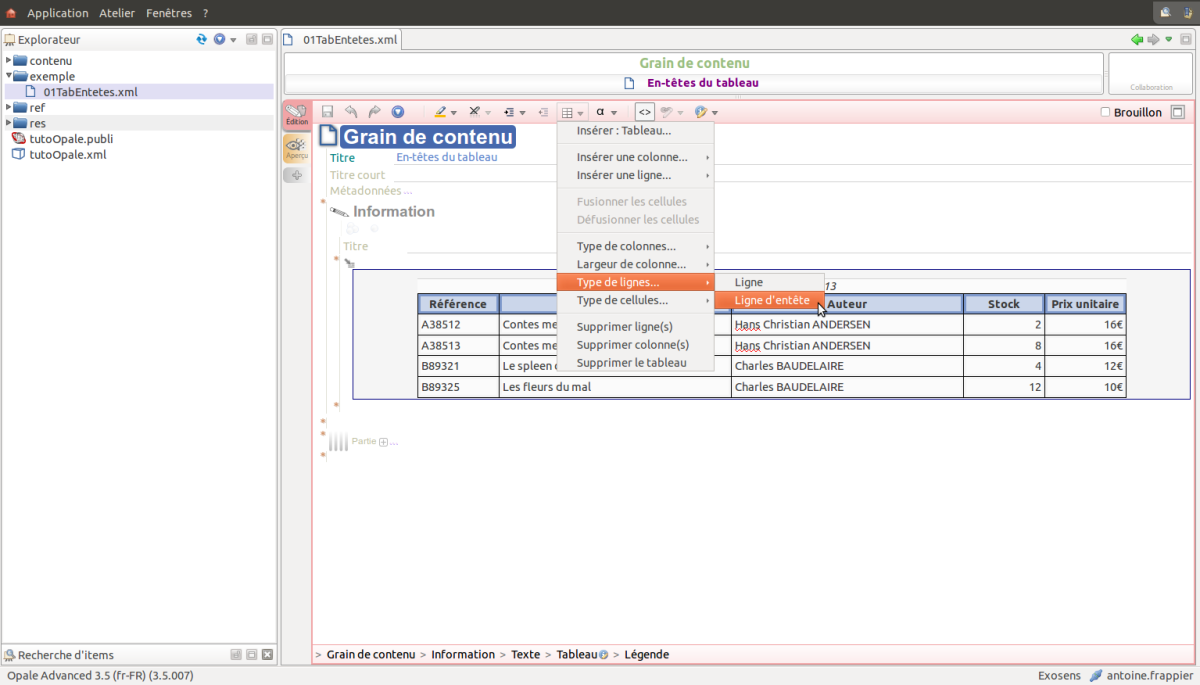Choose Supprimer le tableau menu entry
1200x685 pixels.
pos(631,363)
